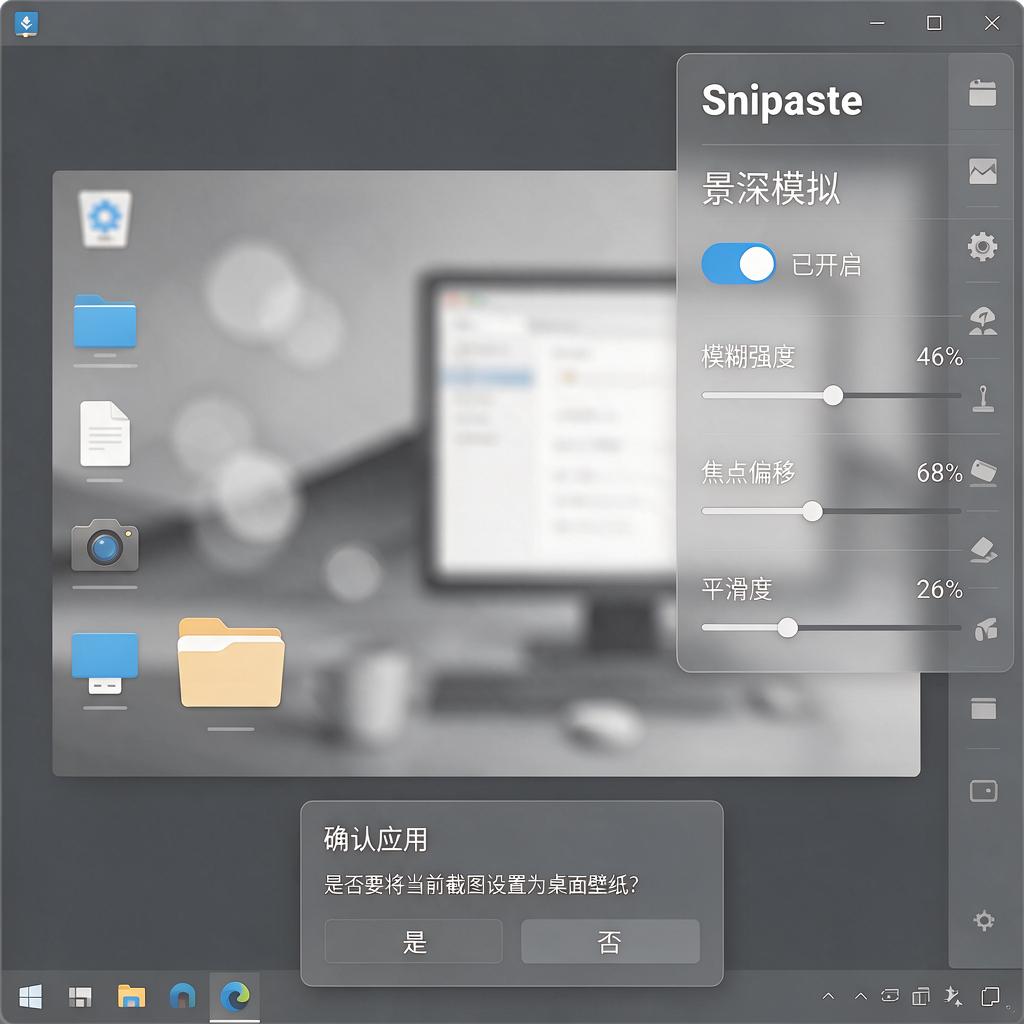
Task: Click the large yellow folder icon in preview
Action: tap(231, 663)
